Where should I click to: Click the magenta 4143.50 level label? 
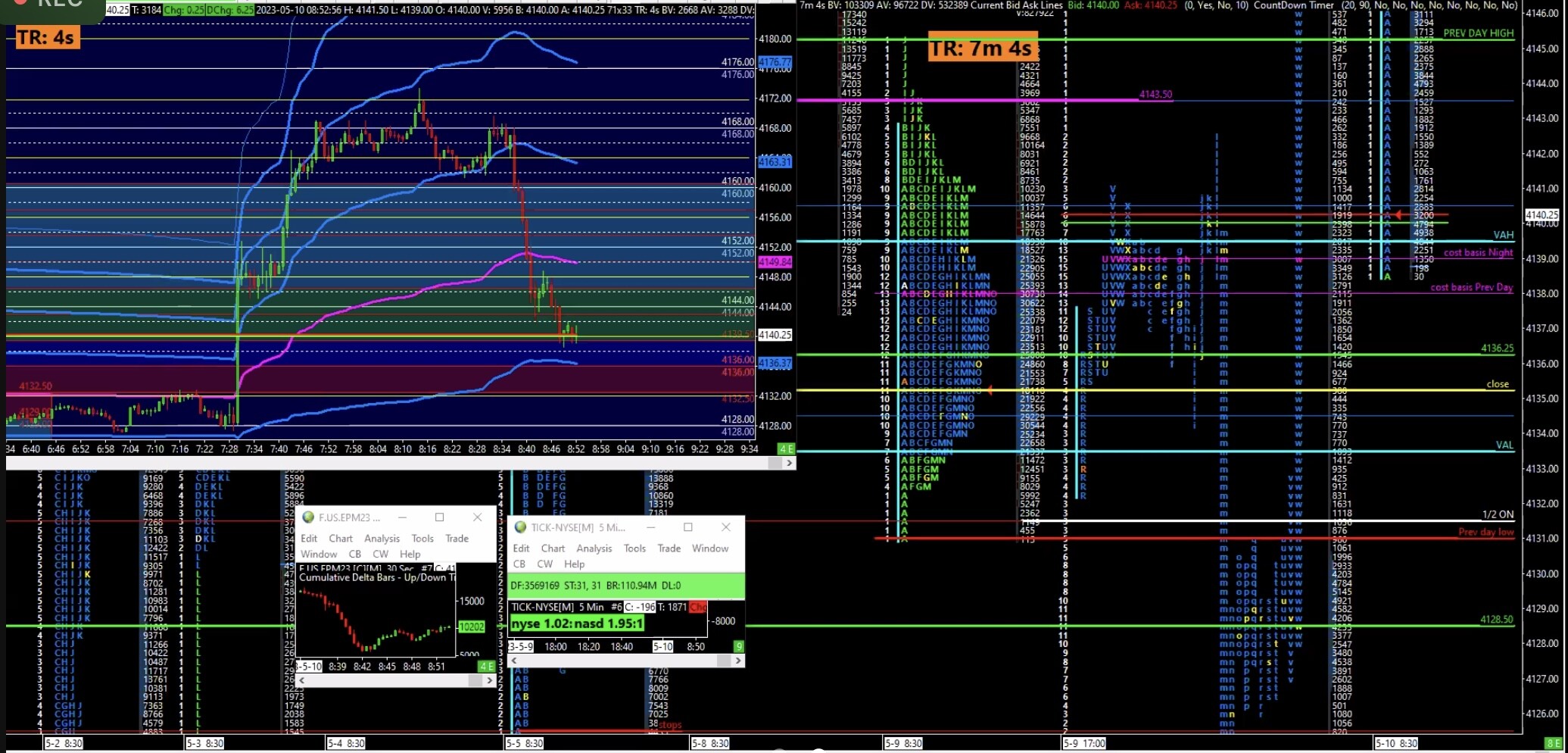click(x=1155, y=95)
